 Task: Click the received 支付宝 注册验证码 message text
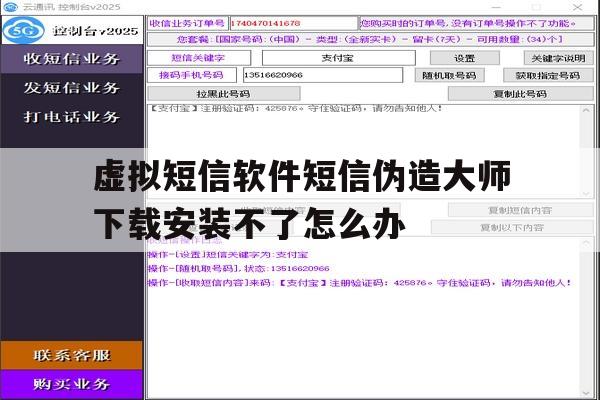[295, 109]
